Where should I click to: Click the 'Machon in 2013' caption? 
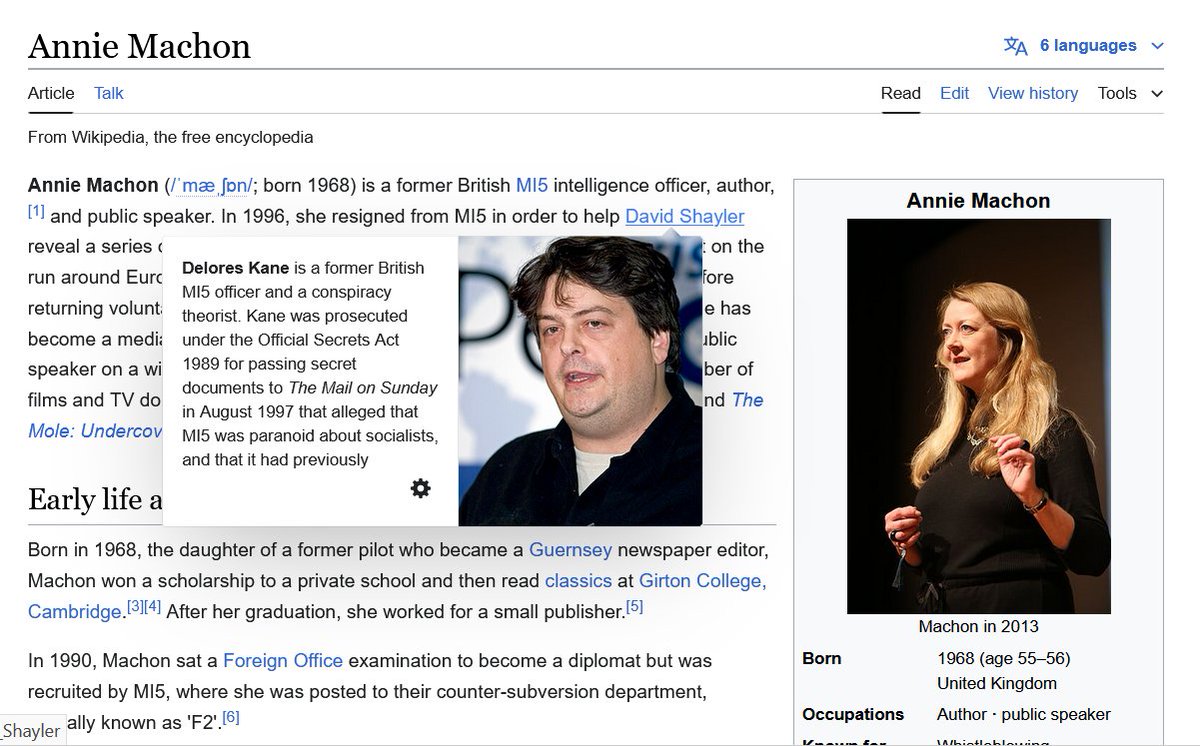click(979, 627)
